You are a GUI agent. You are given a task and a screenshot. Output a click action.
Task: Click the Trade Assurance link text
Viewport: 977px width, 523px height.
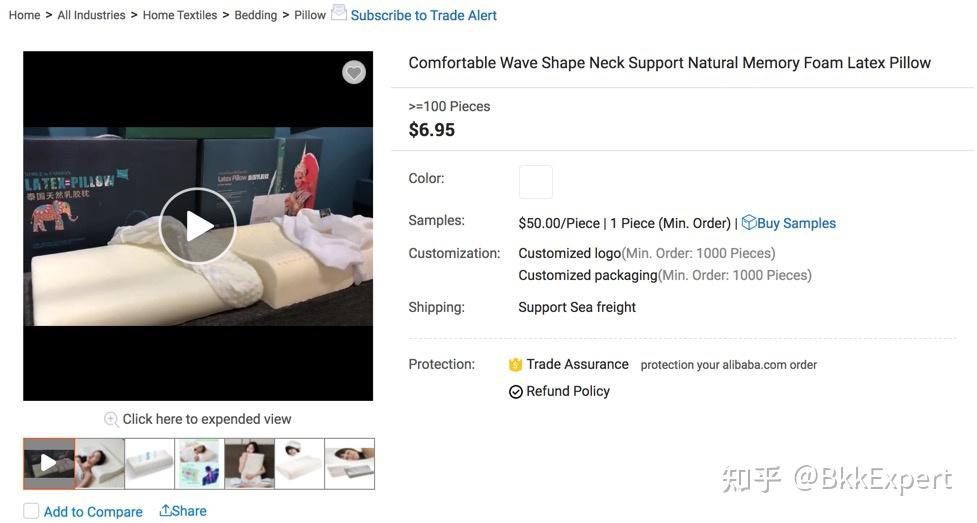(578, 364)
